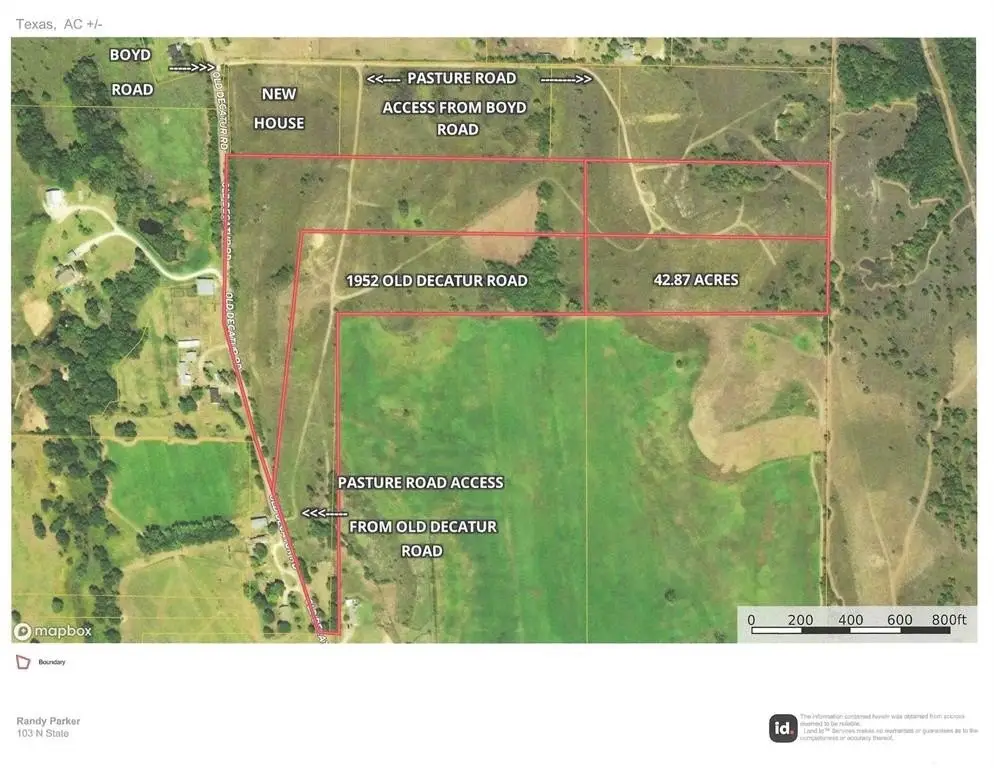Screen dimensions: 994x768
Task: Click the Randy Parker name
Action: (47, 721)
